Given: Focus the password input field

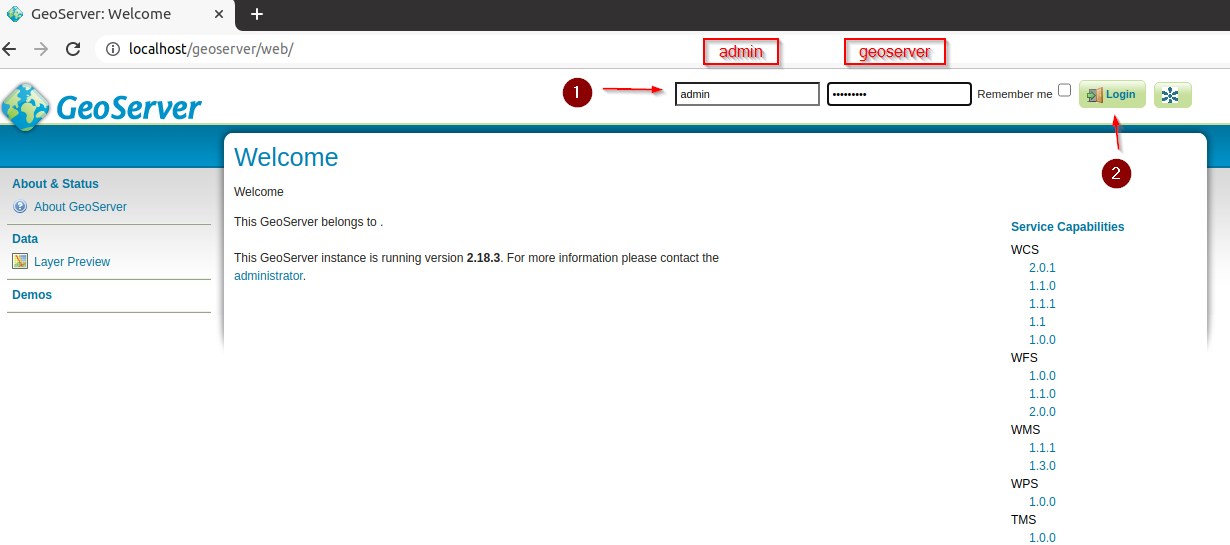Looking at the screenshot, I should click(899, 94).
